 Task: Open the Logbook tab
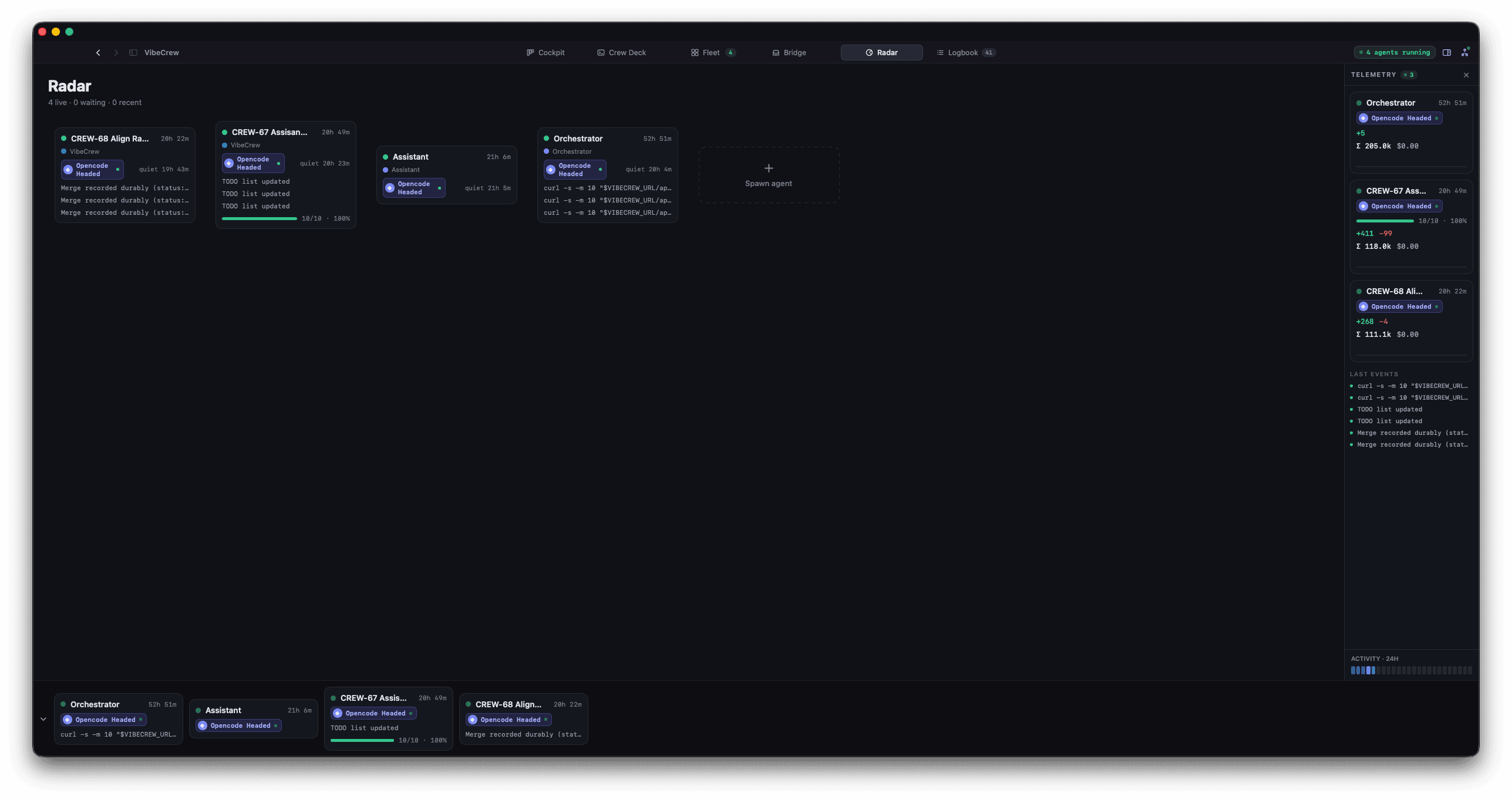[x=966, y=53]
